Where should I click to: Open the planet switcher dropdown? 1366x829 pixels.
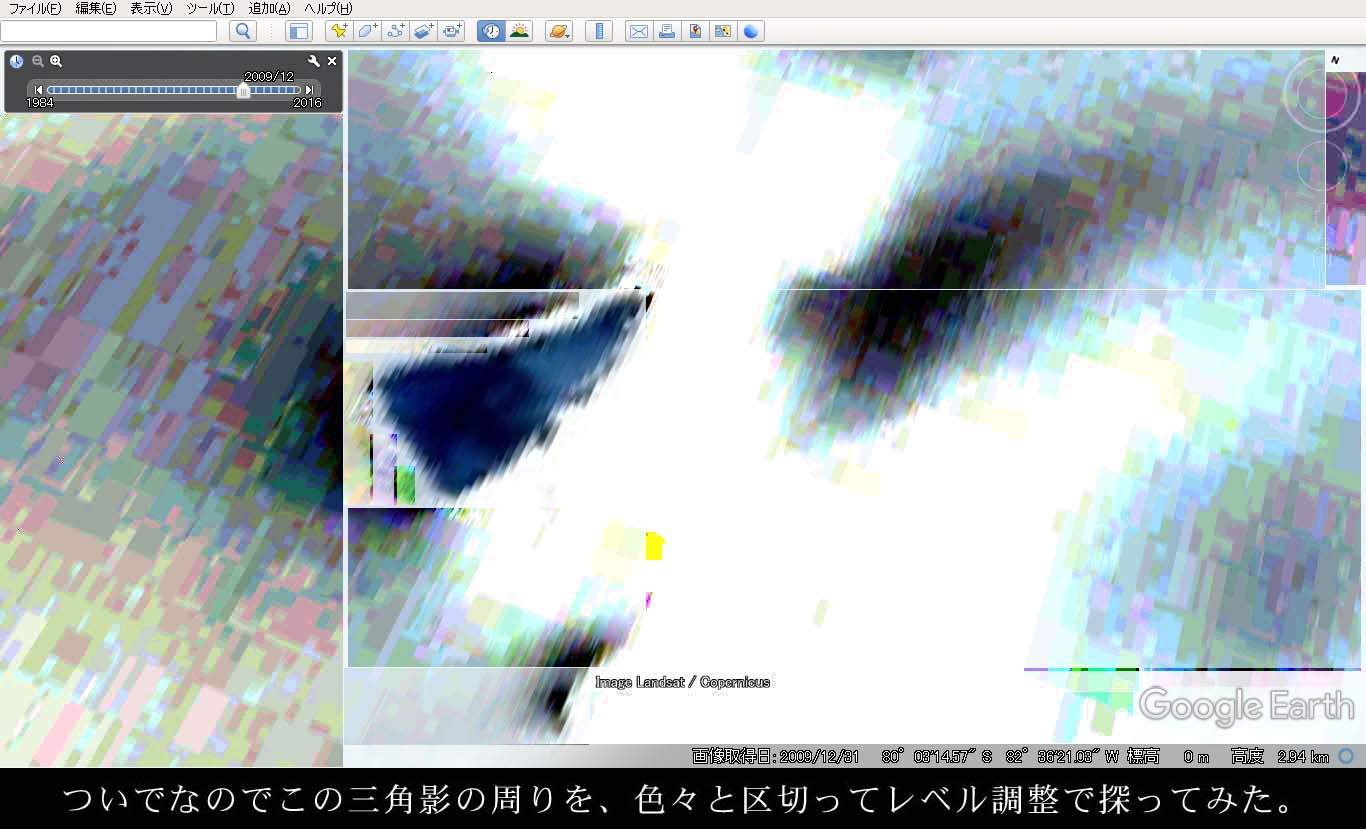[x=559, y=31]
